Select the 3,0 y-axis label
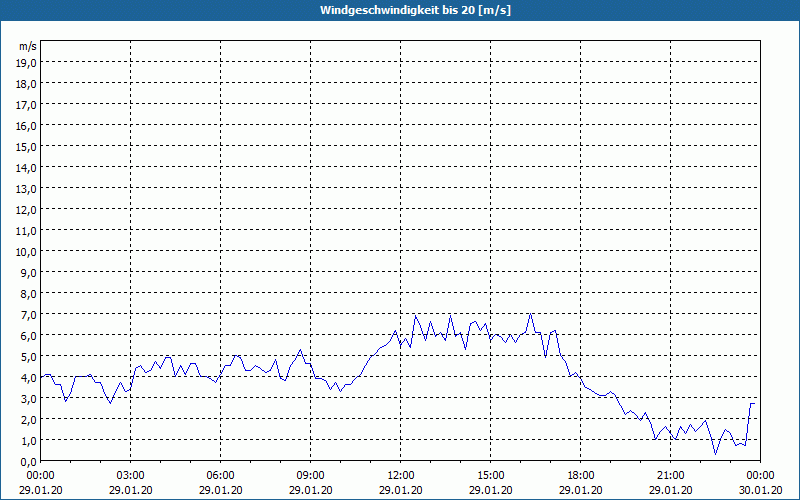Image resolution: width=800 pixels, height=500 pixels. pos(30,398)
